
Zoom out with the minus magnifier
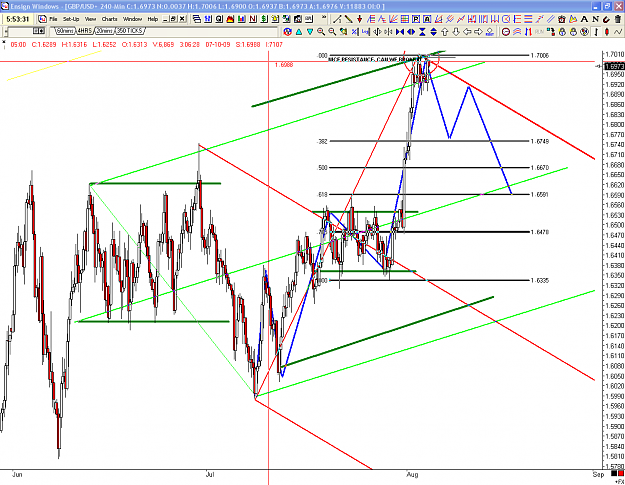tap(332, 31)
